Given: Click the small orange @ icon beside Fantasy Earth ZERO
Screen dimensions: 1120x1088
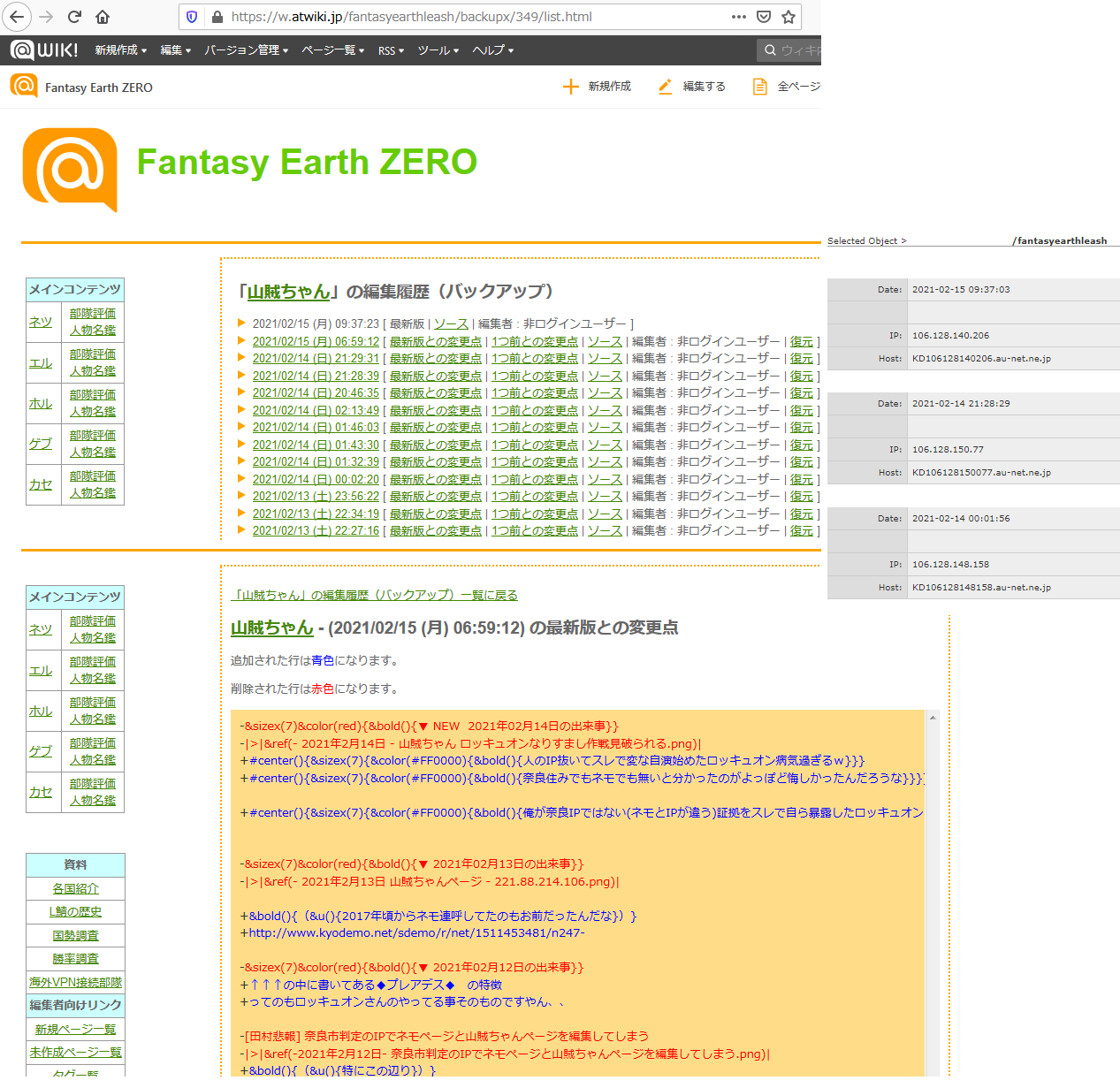Looking at the screenshot, I should coord(24,86).
